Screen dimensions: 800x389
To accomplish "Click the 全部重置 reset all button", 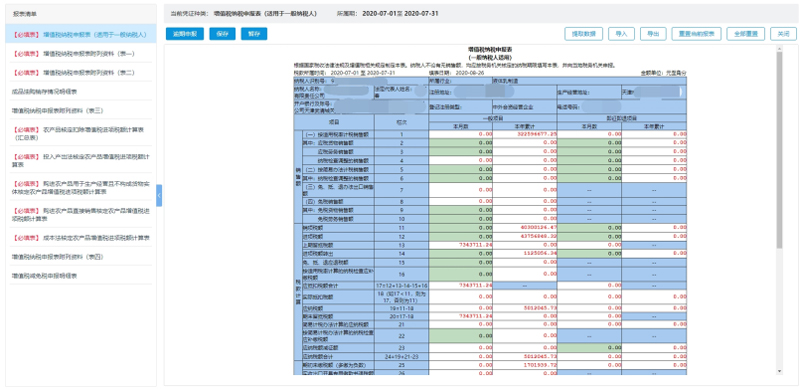I will click(746, 34).
